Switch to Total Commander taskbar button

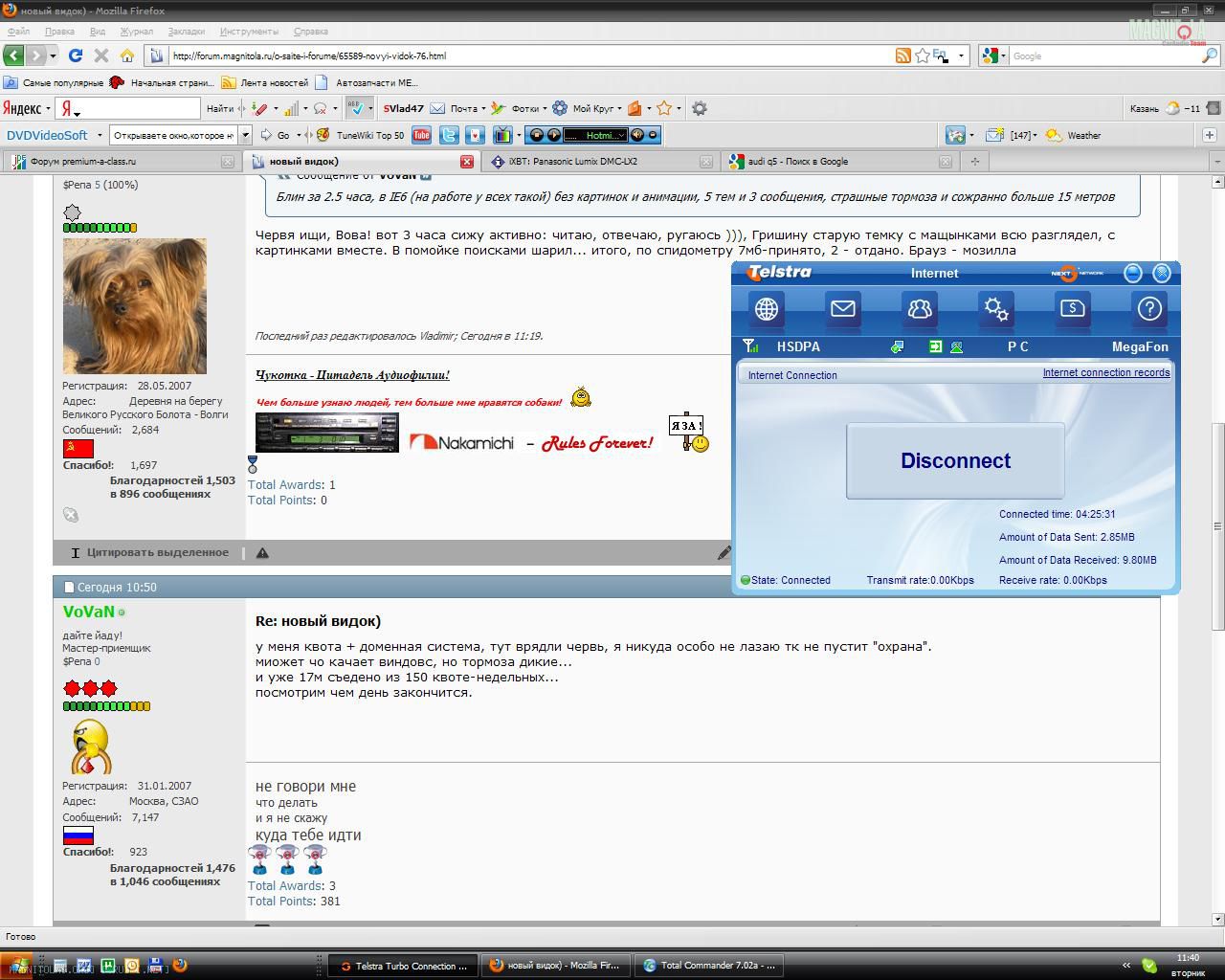click(709, 966)
